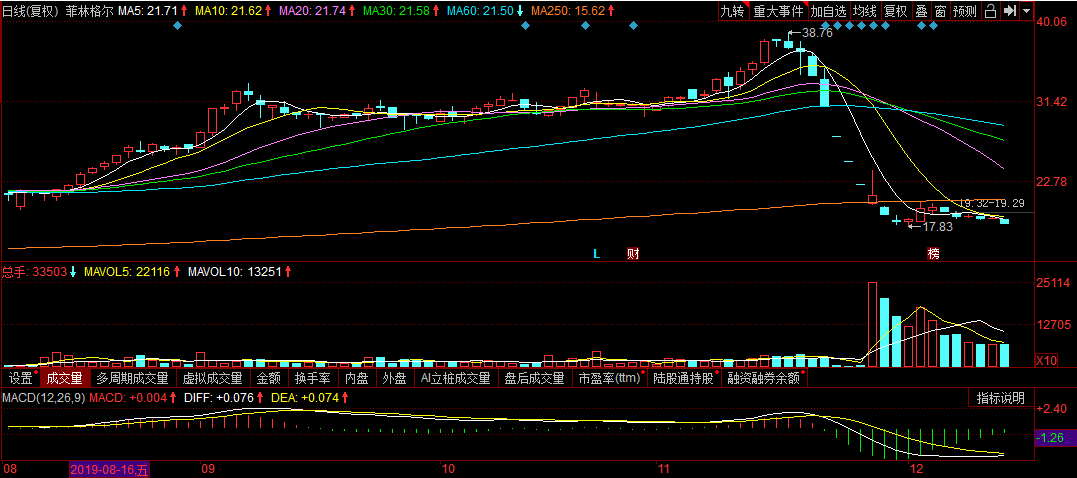Click the purple MA20: 21.74 label
The image size is (1077, 478).
click(x=313, y=11)
